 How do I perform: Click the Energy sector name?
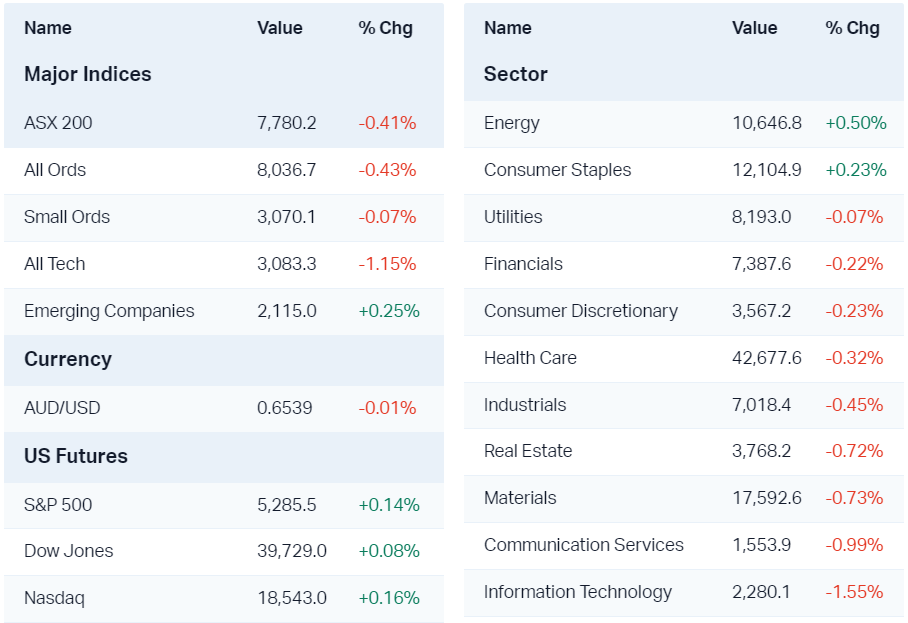tap(512, 123)
